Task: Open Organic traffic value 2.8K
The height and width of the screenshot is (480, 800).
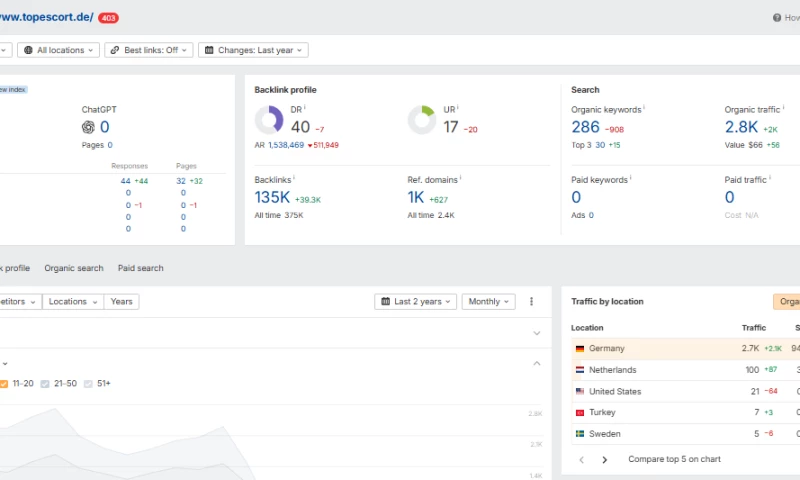Action: pos(741,127)
